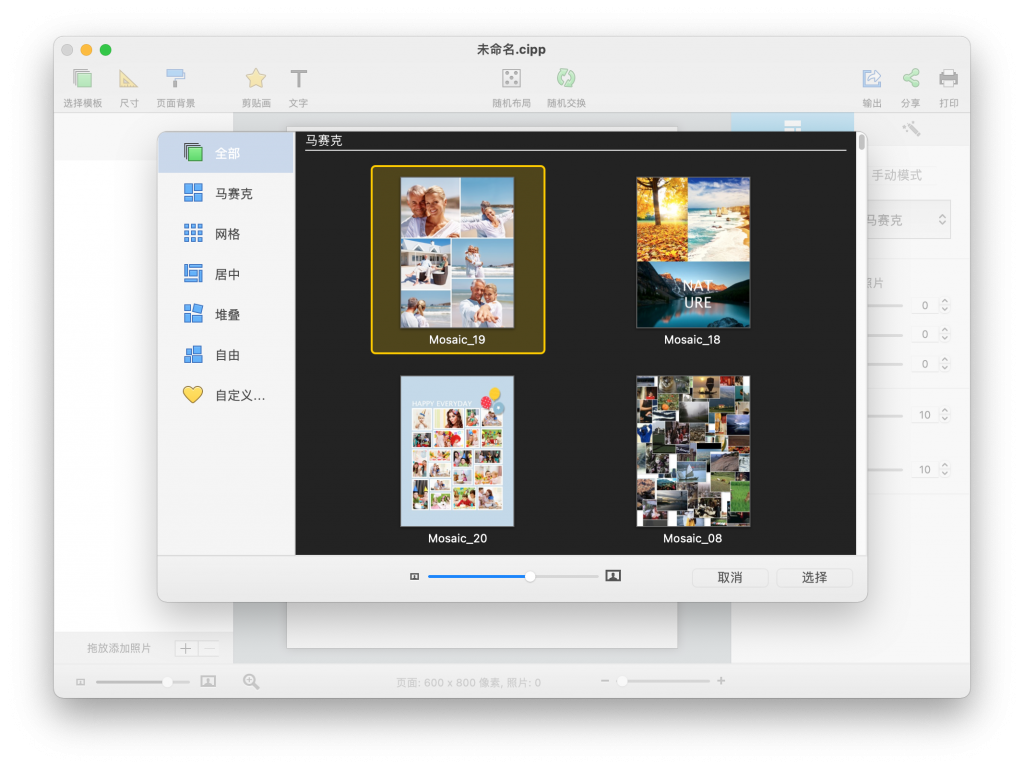Click the 分享 share icon
The width and height of the screenshot is (1024, 769).
pos(910,78)
